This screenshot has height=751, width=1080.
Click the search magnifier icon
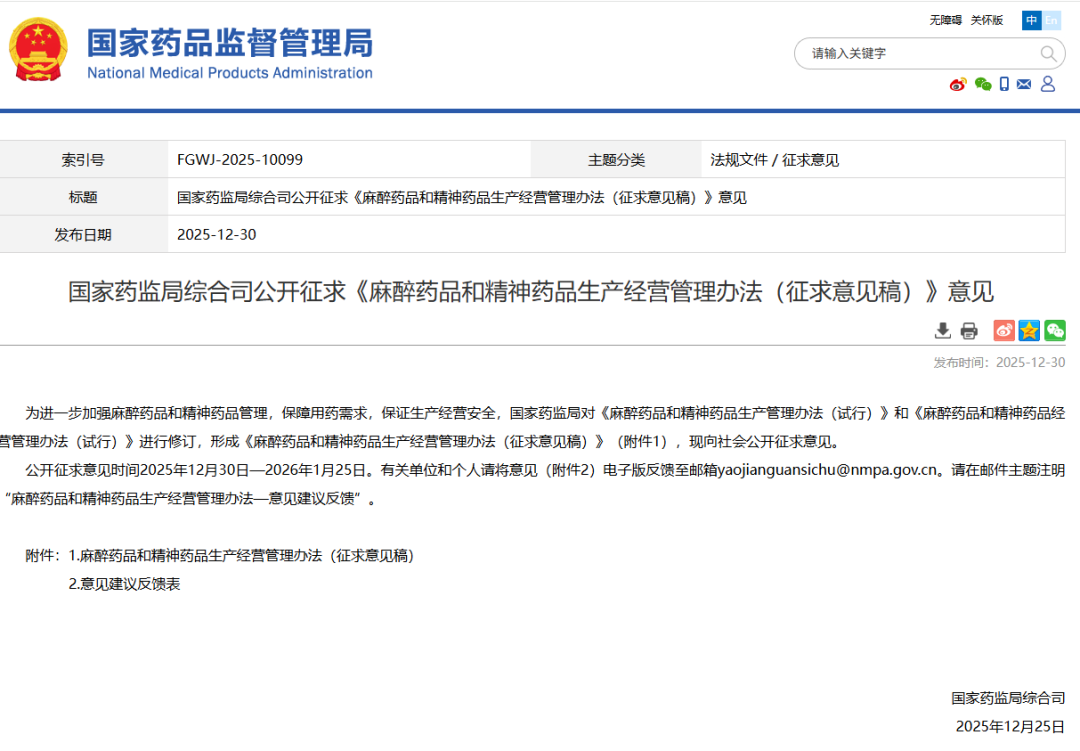[x=1046, y=53]
